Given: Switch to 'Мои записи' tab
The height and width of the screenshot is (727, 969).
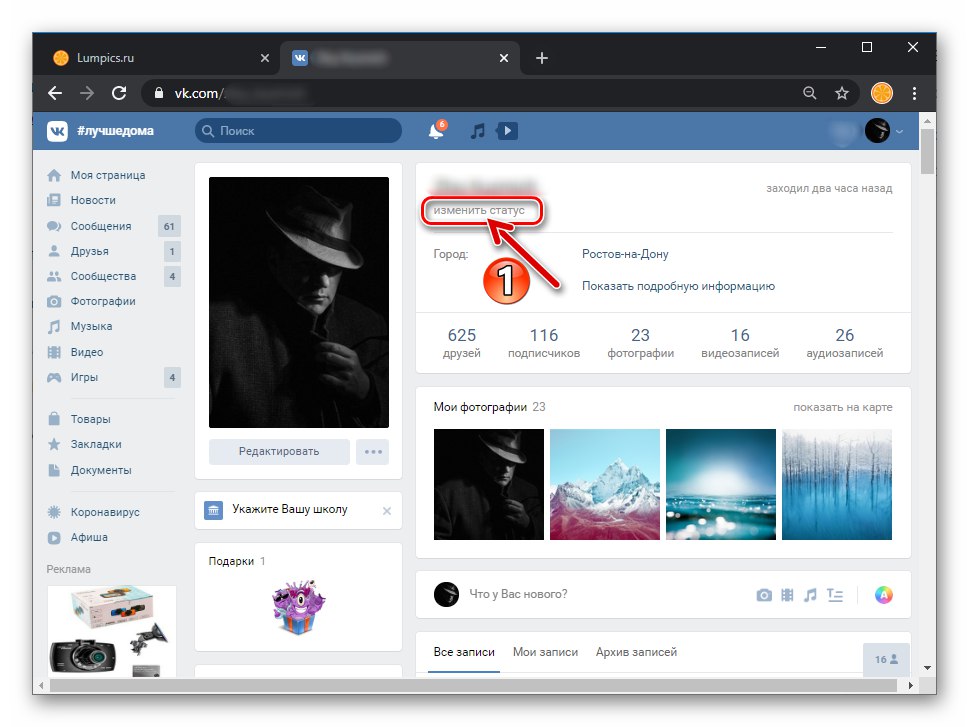Looking at the screenshot, I should tap(546, 652).
